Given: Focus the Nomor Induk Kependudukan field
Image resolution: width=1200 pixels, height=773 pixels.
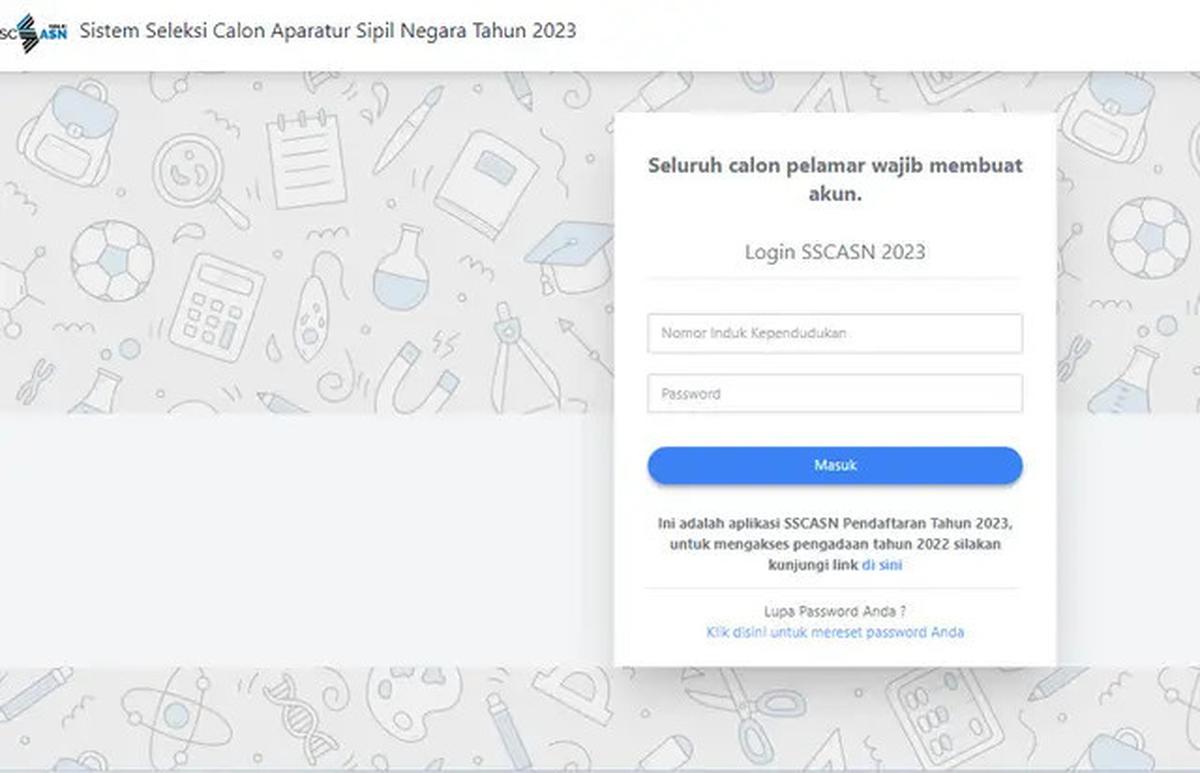Looking at the screenshot, I should 835,333.
